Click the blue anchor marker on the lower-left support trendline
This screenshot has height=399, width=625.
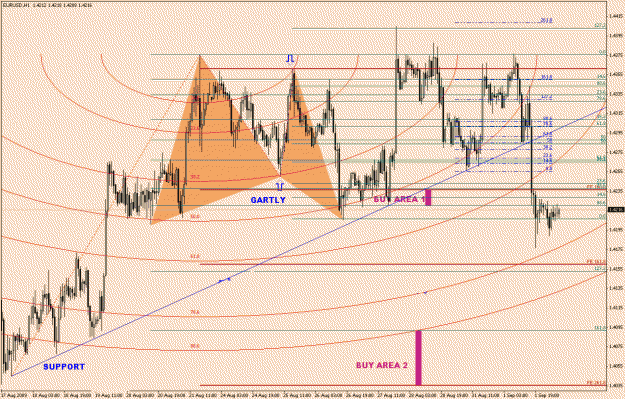click(x=225, y=280)
